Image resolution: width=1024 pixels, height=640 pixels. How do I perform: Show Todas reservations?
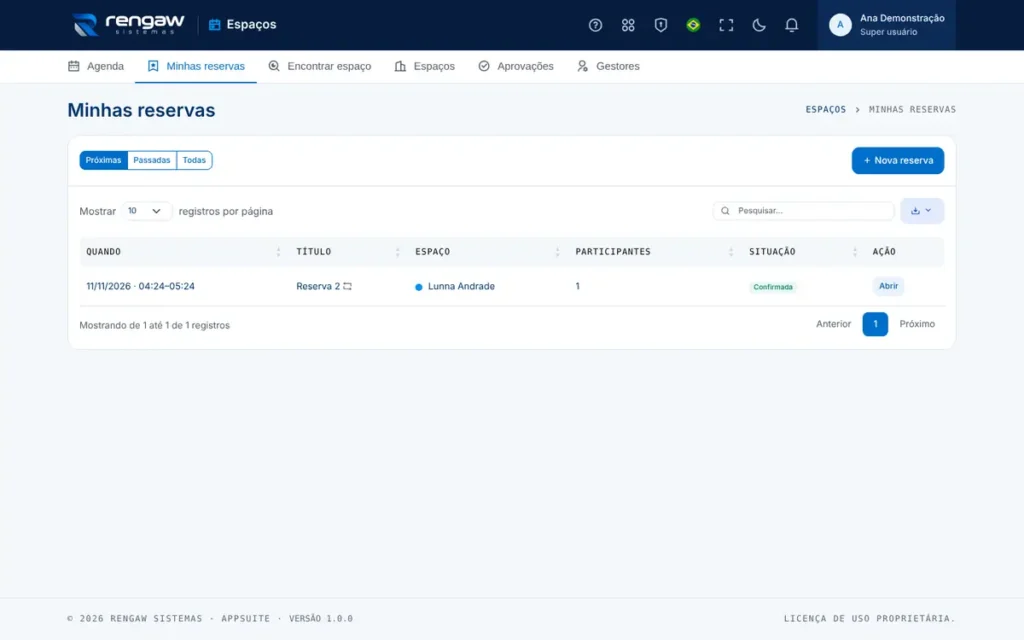(194, 160)
